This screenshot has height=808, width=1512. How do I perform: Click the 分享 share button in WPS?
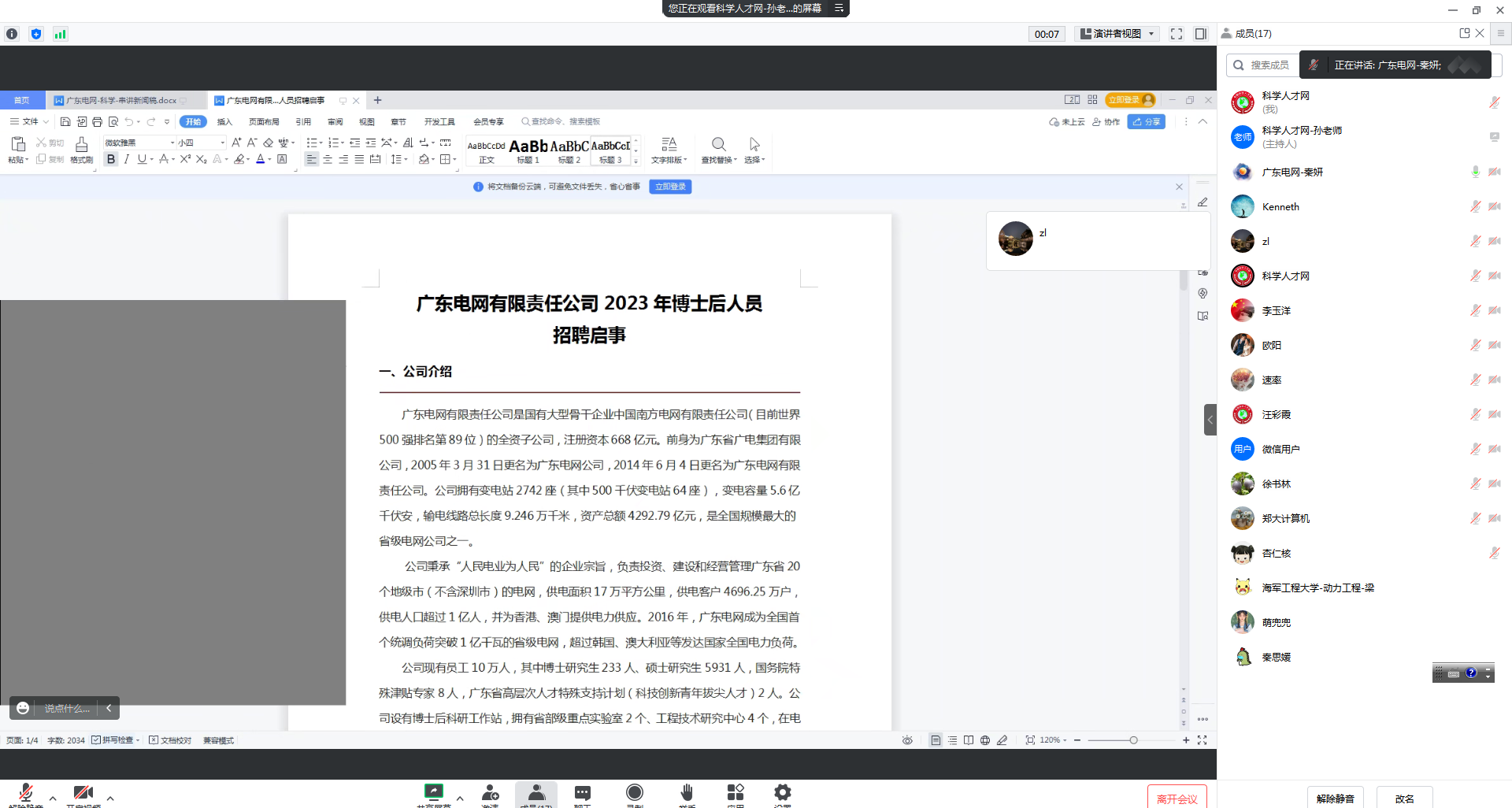point(1147,121)
